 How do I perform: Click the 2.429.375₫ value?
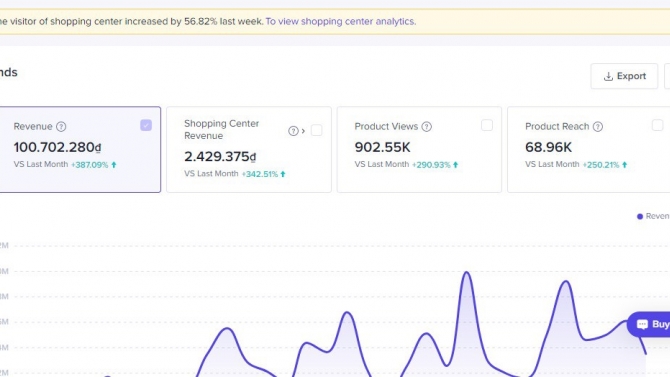click(220, 157)
